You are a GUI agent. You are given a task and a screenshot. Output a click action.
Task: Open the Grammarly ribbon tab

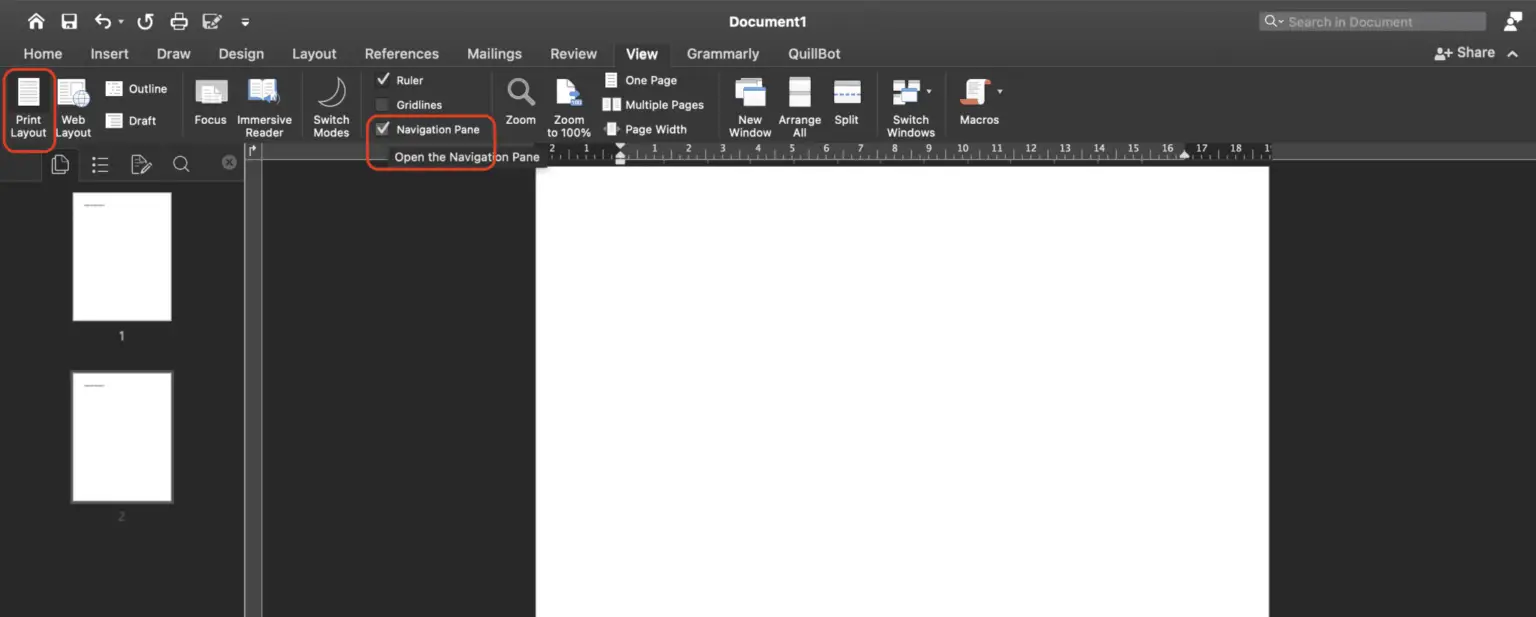click(x=723, y=54)
